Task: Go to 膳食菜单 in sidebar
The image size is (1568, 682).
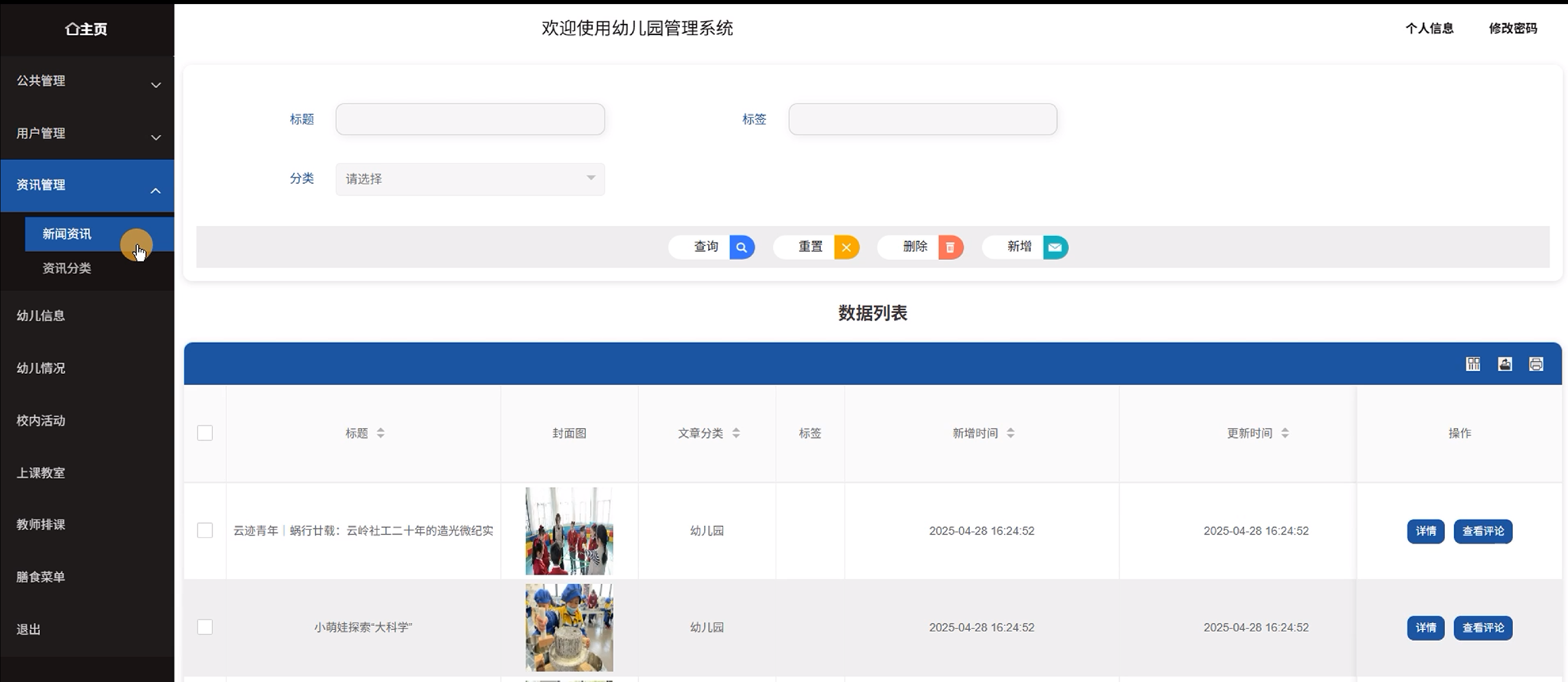Action: pos(41,577)
